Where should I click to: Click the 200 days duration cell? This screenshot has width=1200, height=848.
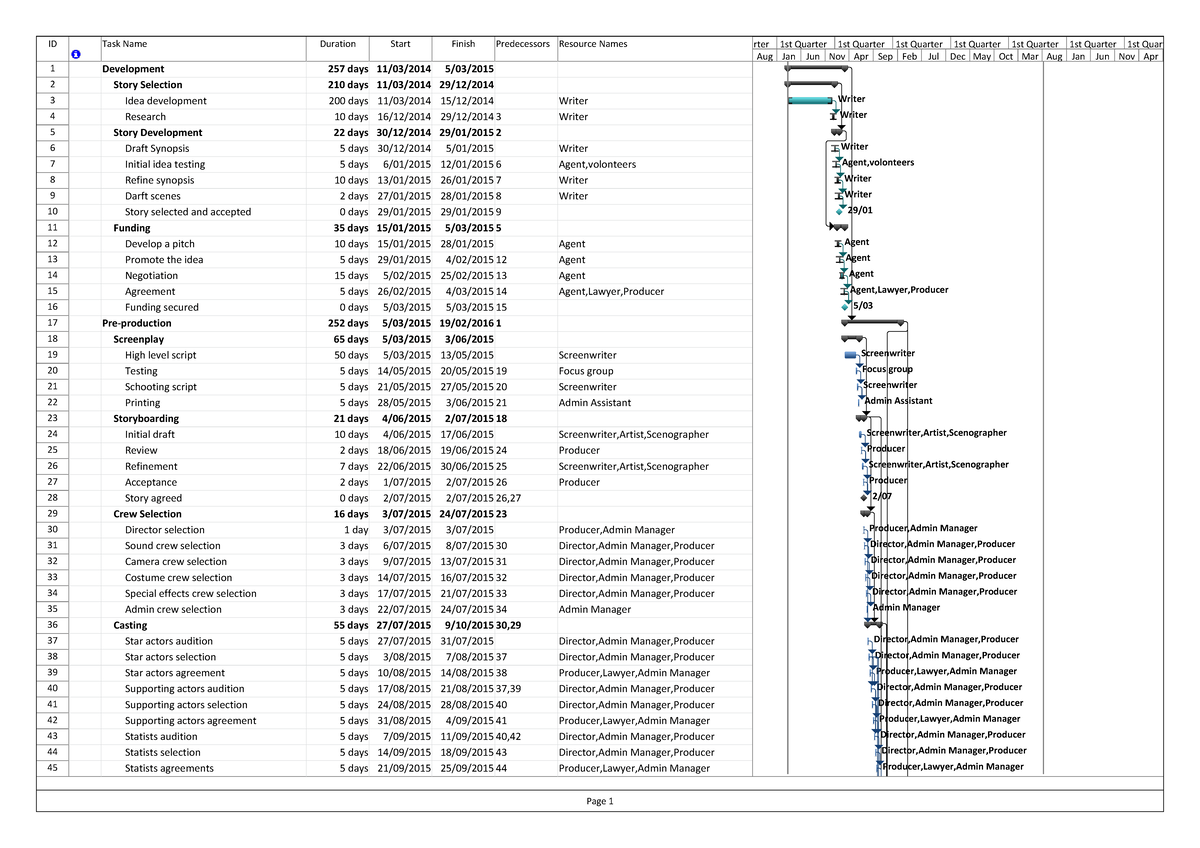[349, 101]
